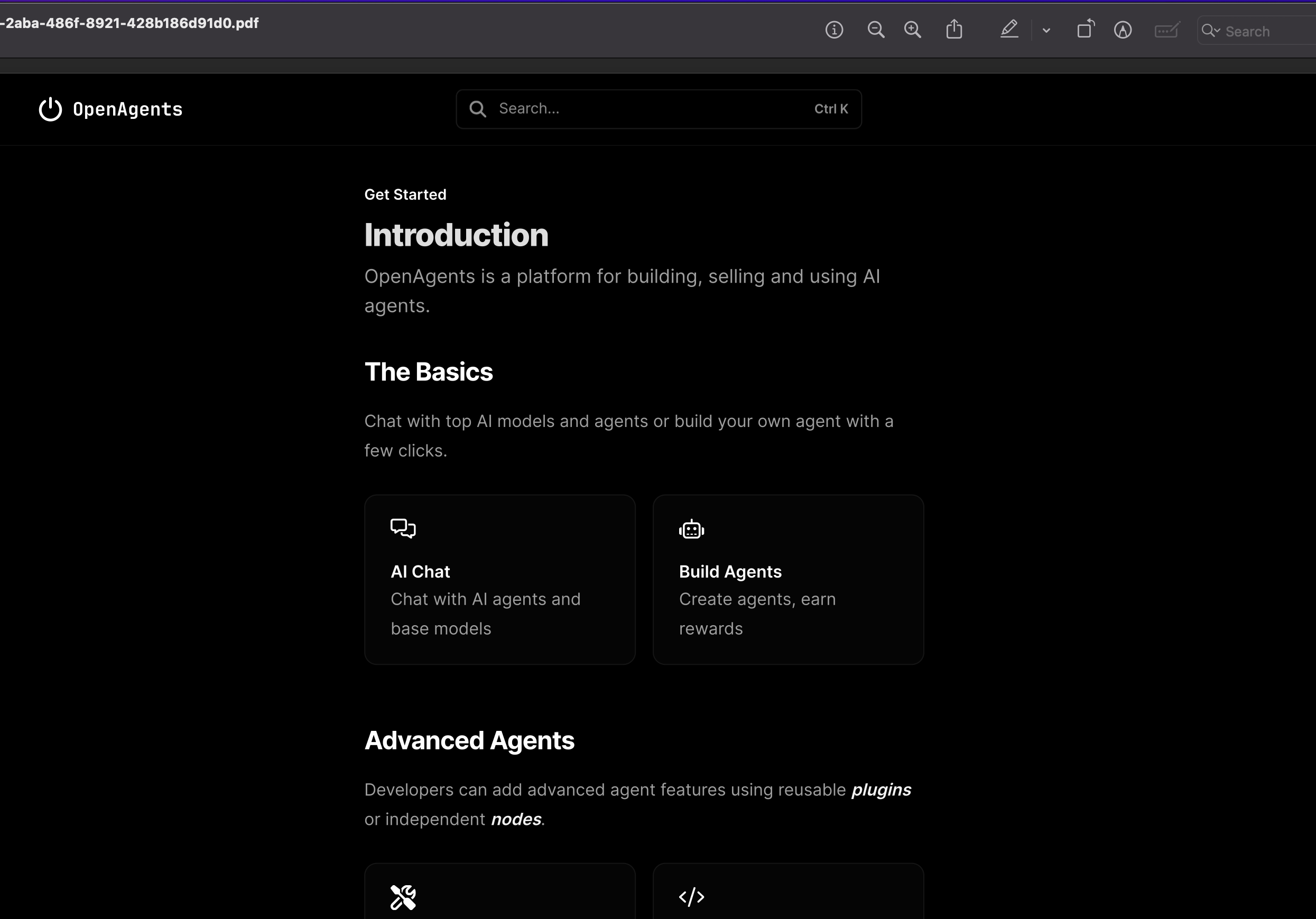Click the Search... box with Ctrl K
The height and width of the screenshot is (919, 1316).
pyautogui.click(x=658, y=109)
